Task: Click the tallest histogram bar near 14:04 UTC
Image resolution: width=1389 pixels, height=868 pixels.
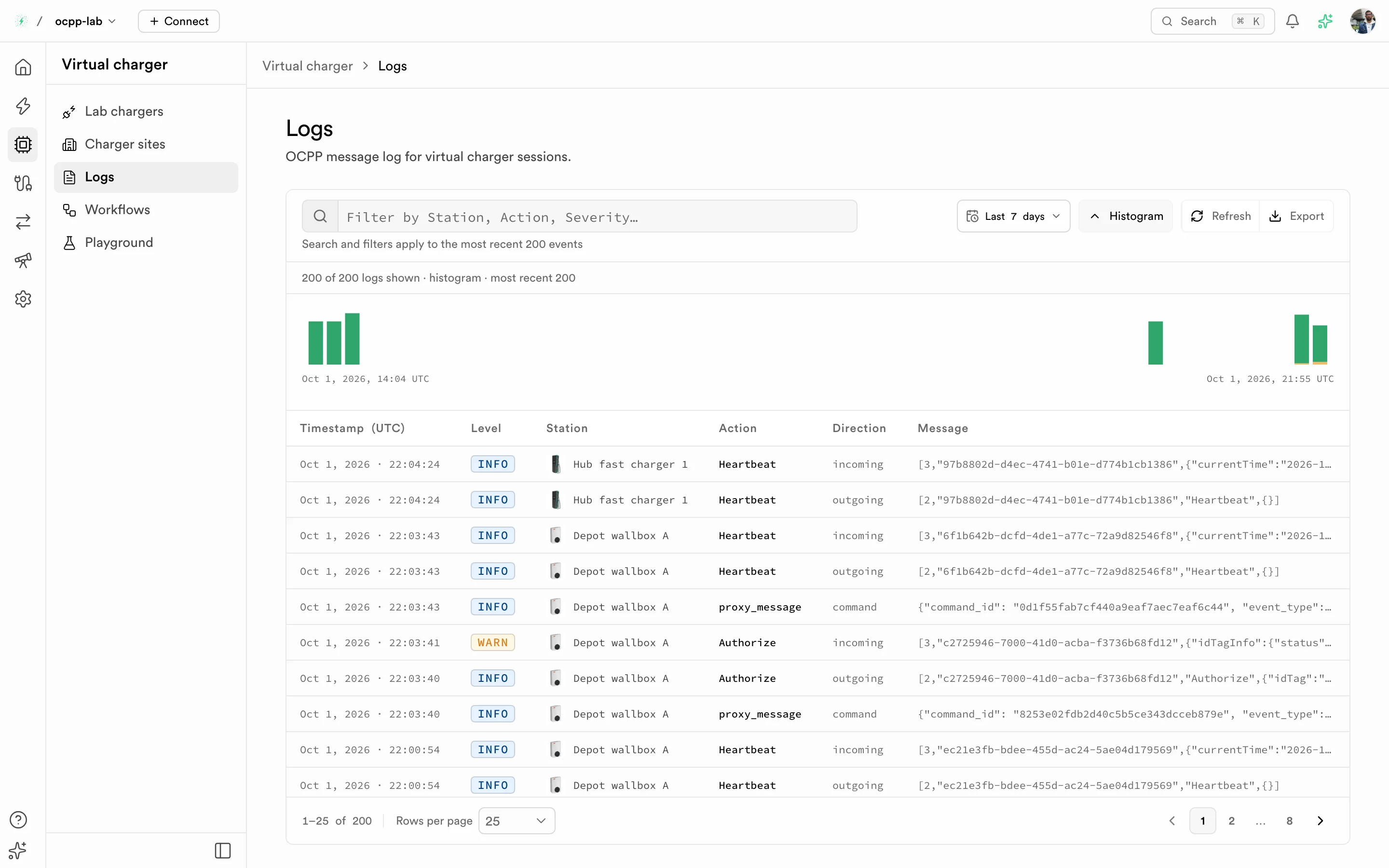Action: click(x=352, y=339)
